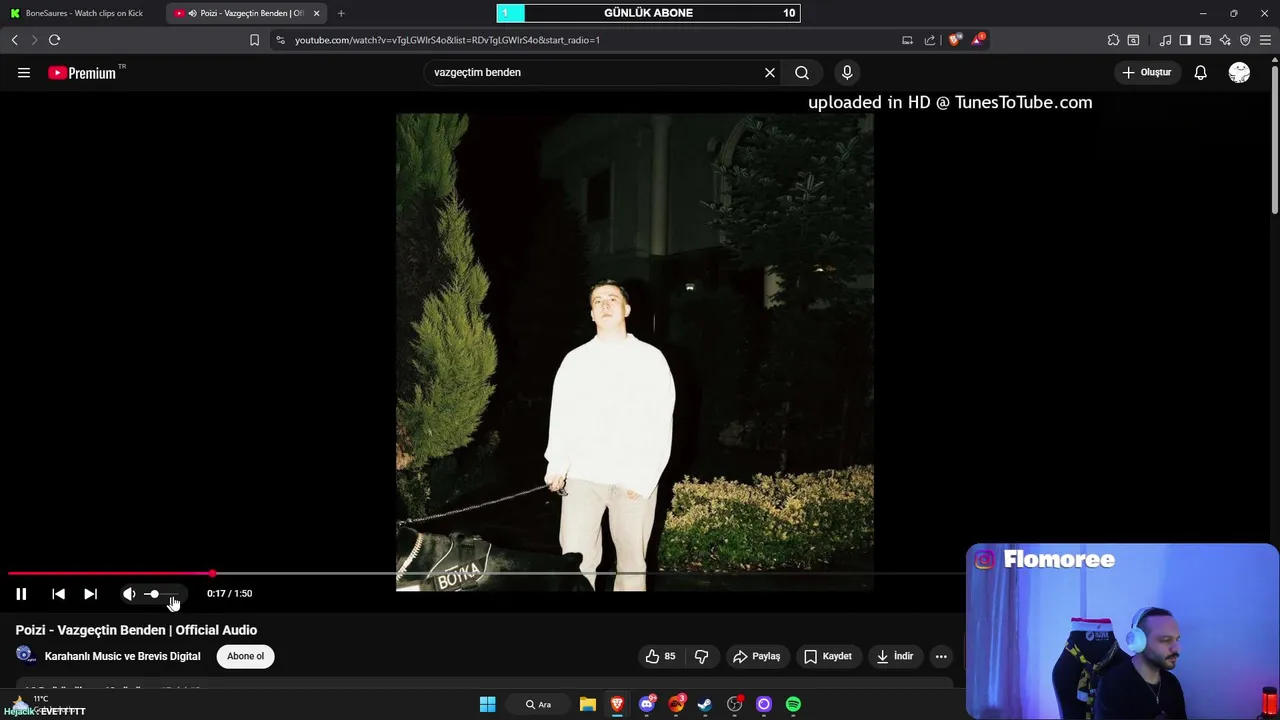This screenshot has height=720, width=1280.
Task: Dislike the video with thumbs down
Action: point(702,656)
